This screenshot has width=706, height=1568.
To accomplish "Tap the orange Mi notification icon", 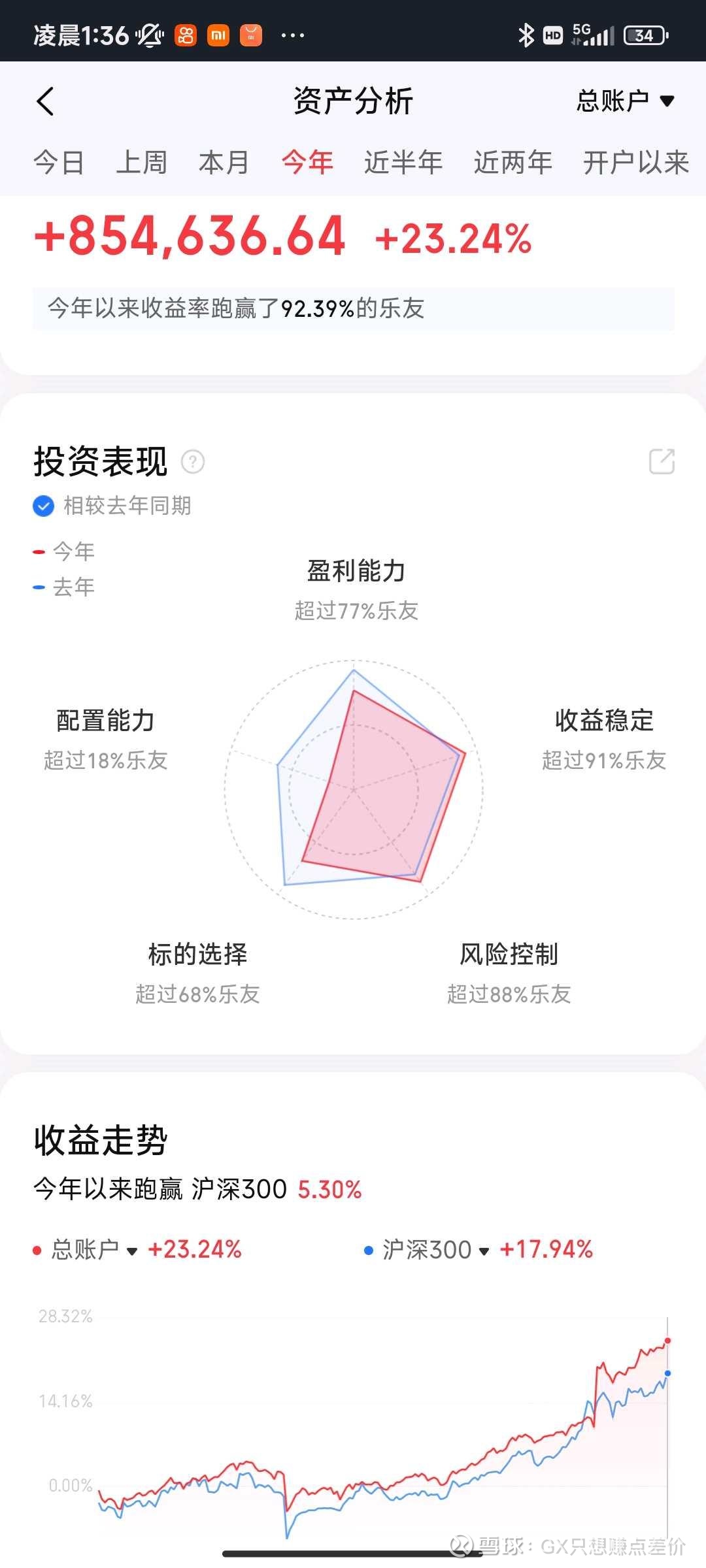I will (218, 35).
